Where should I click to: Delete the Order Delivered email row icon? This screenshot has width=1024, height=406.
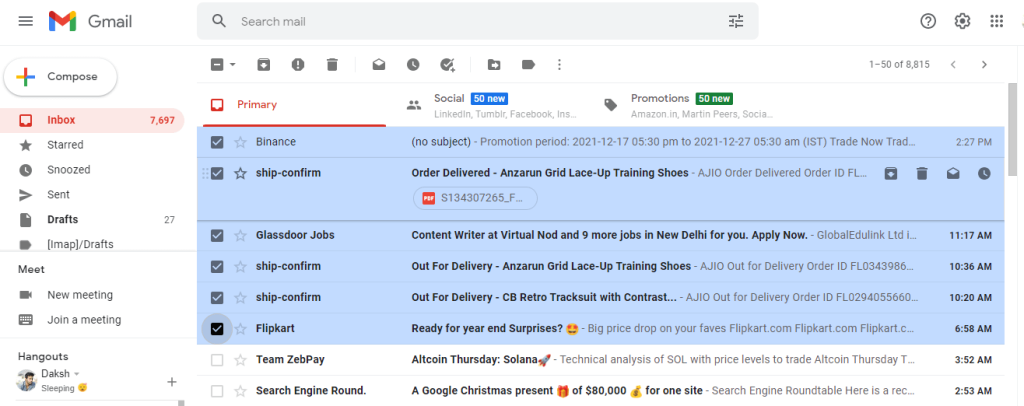coord(921,173)
